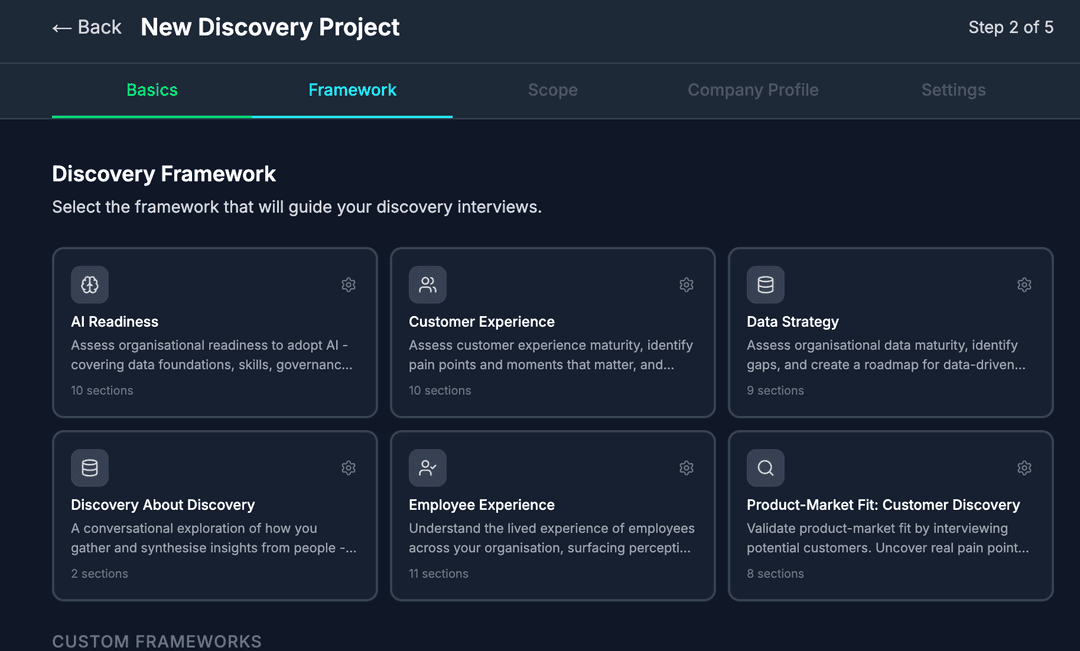Open the Settings tab
This screenshot has width=1080, height=651.
pyautogui.click(x=953, y=90)
